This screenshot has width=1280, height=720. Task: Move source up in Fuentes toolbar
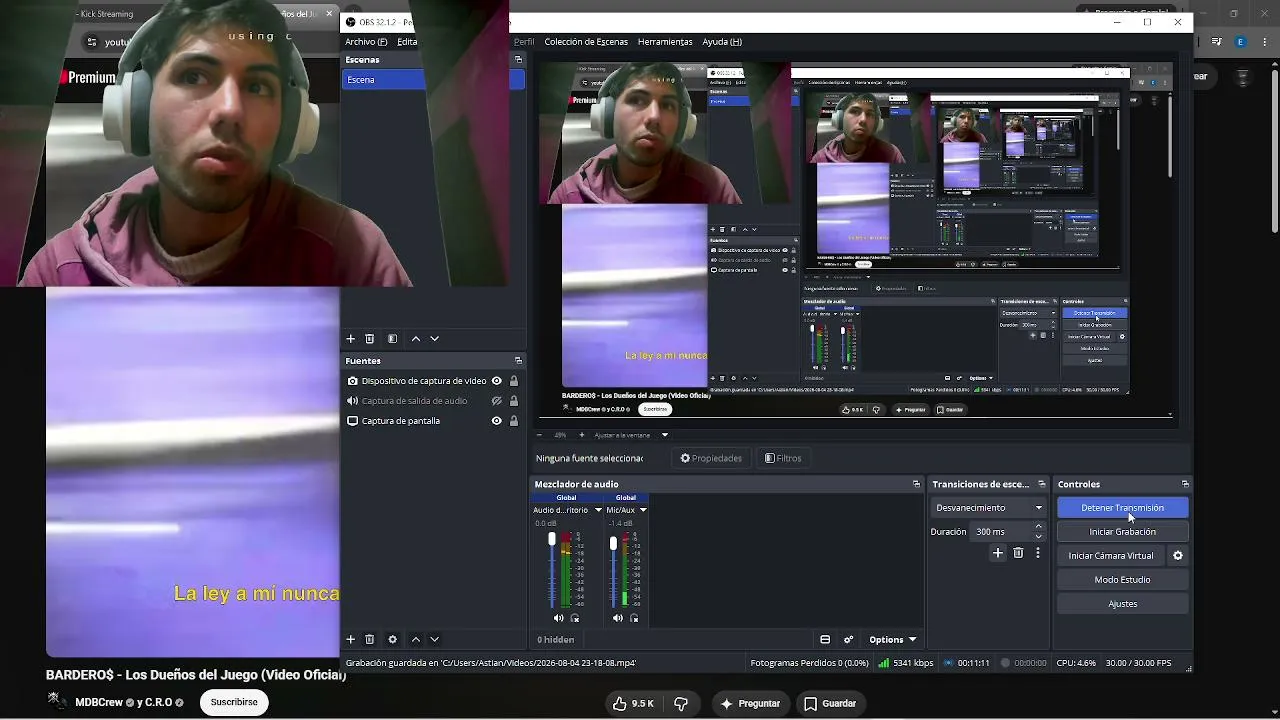point(416,639)
